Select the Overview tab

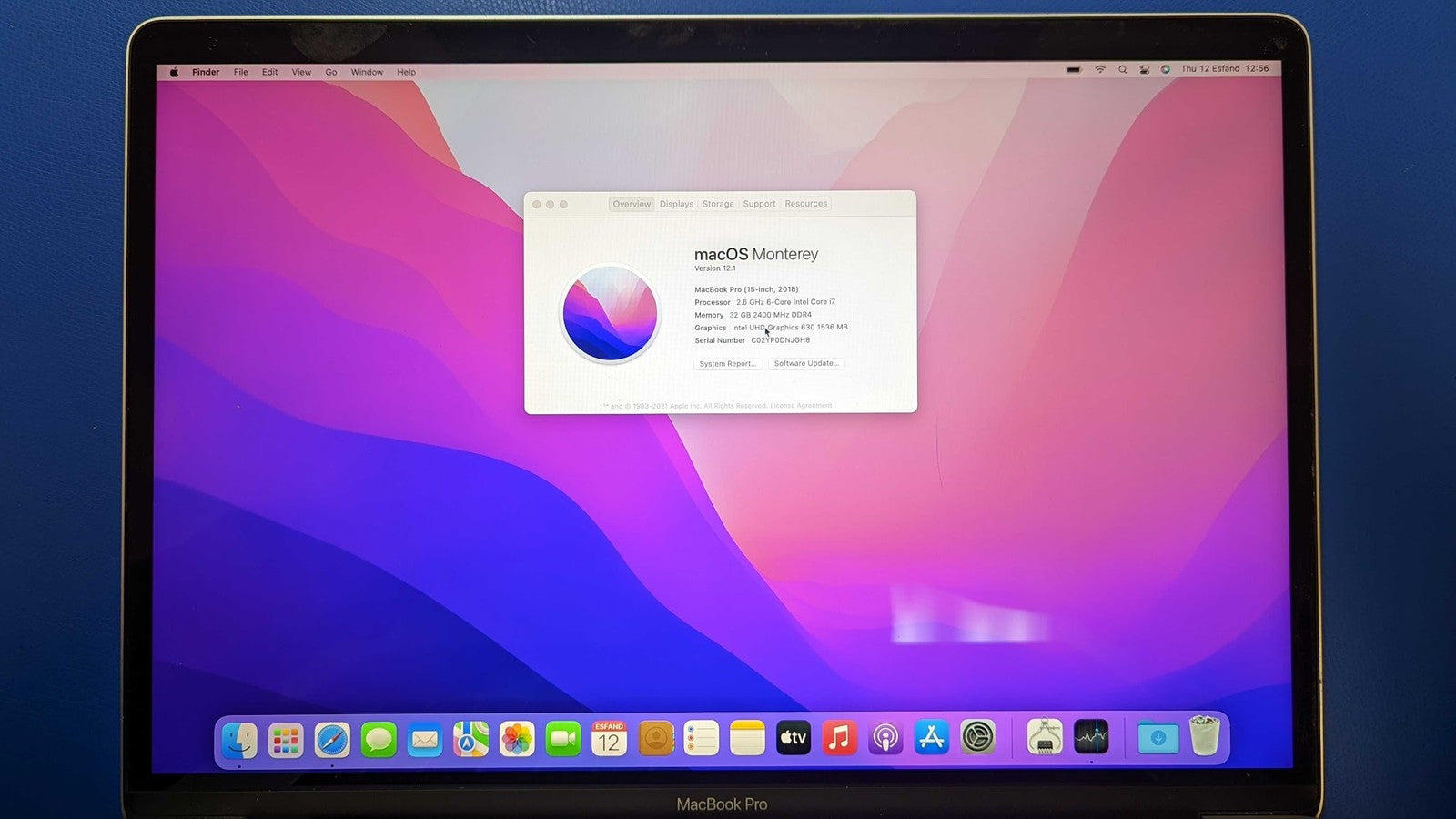[x=632, y=204]
